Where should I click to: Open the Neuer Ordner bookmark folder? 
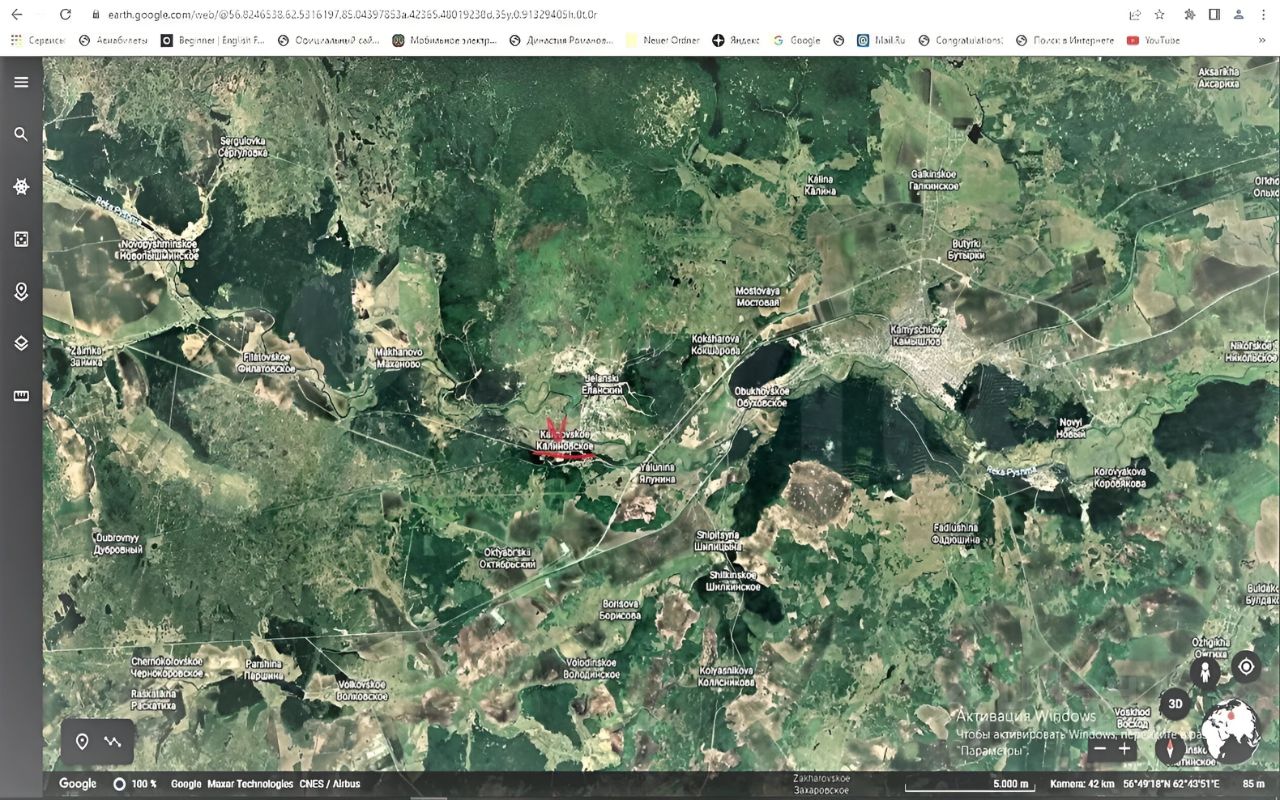[x=663, y=41]
